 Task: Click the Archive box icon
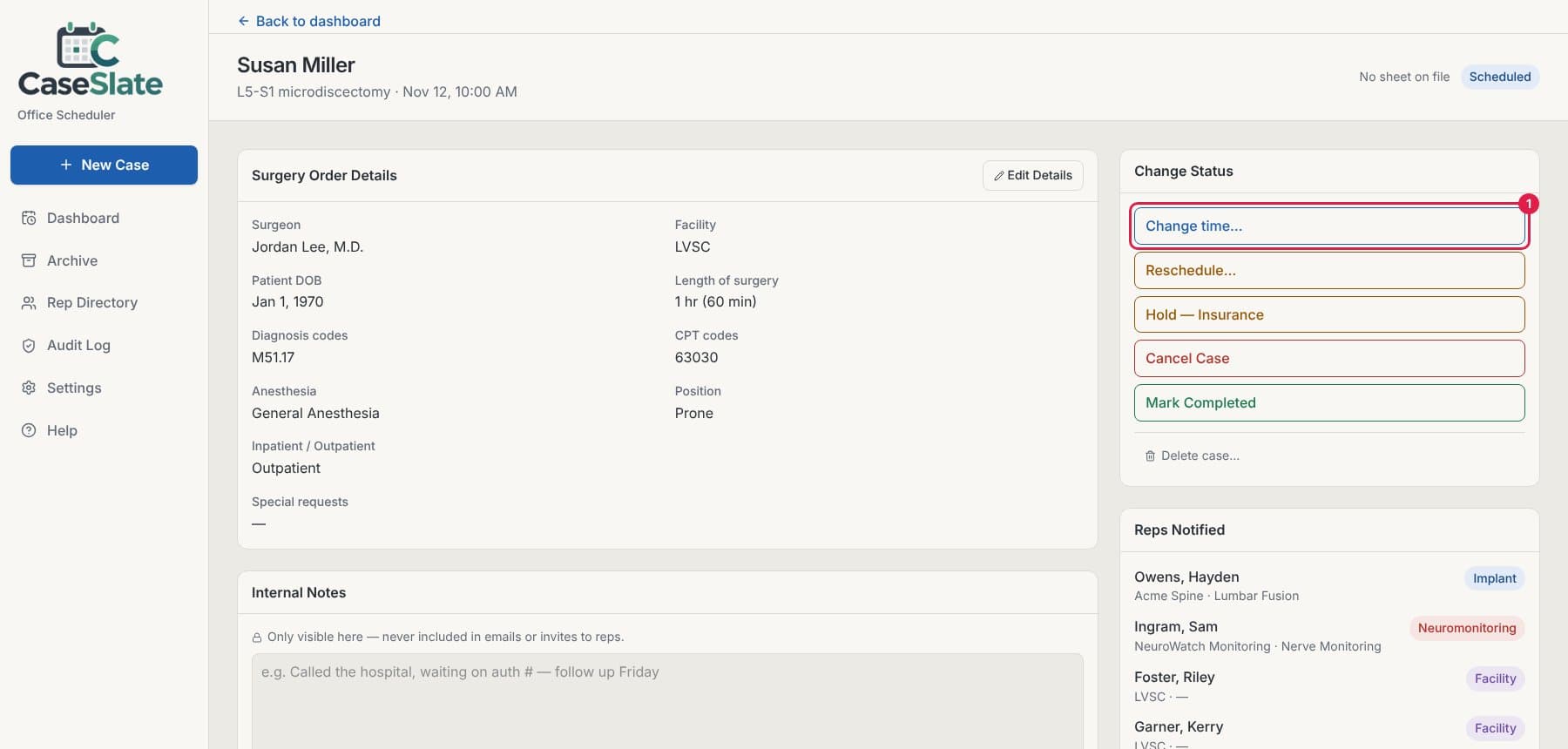[x=29, y=260]
